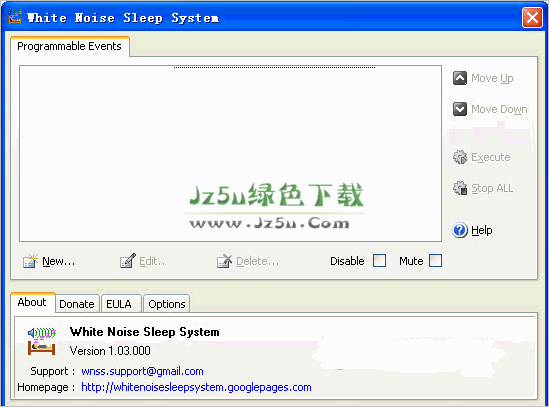Click the Stop ALL button label
The height and width of the screenshot is (407, 549).
[492, 188]
